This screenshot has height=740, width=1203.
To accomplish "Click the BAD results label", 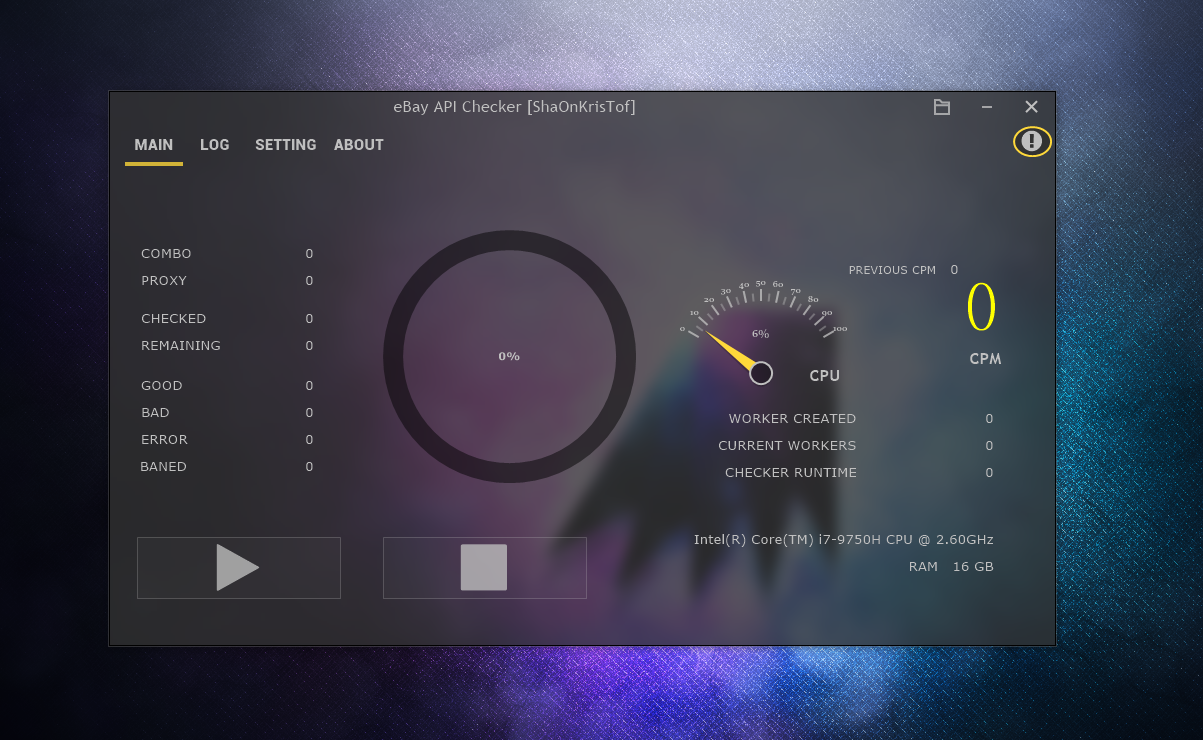I will coord(155,413).
